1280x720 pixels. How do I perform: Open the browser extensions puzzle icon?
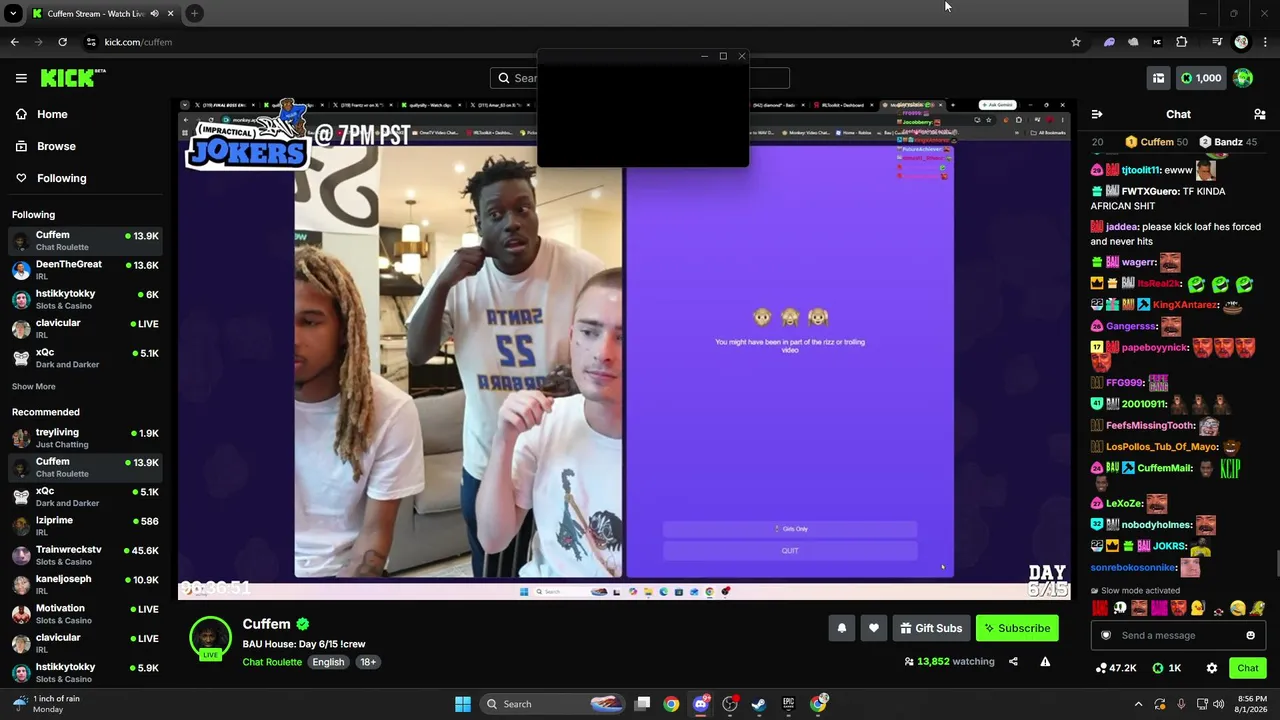tap(1181, 42)
